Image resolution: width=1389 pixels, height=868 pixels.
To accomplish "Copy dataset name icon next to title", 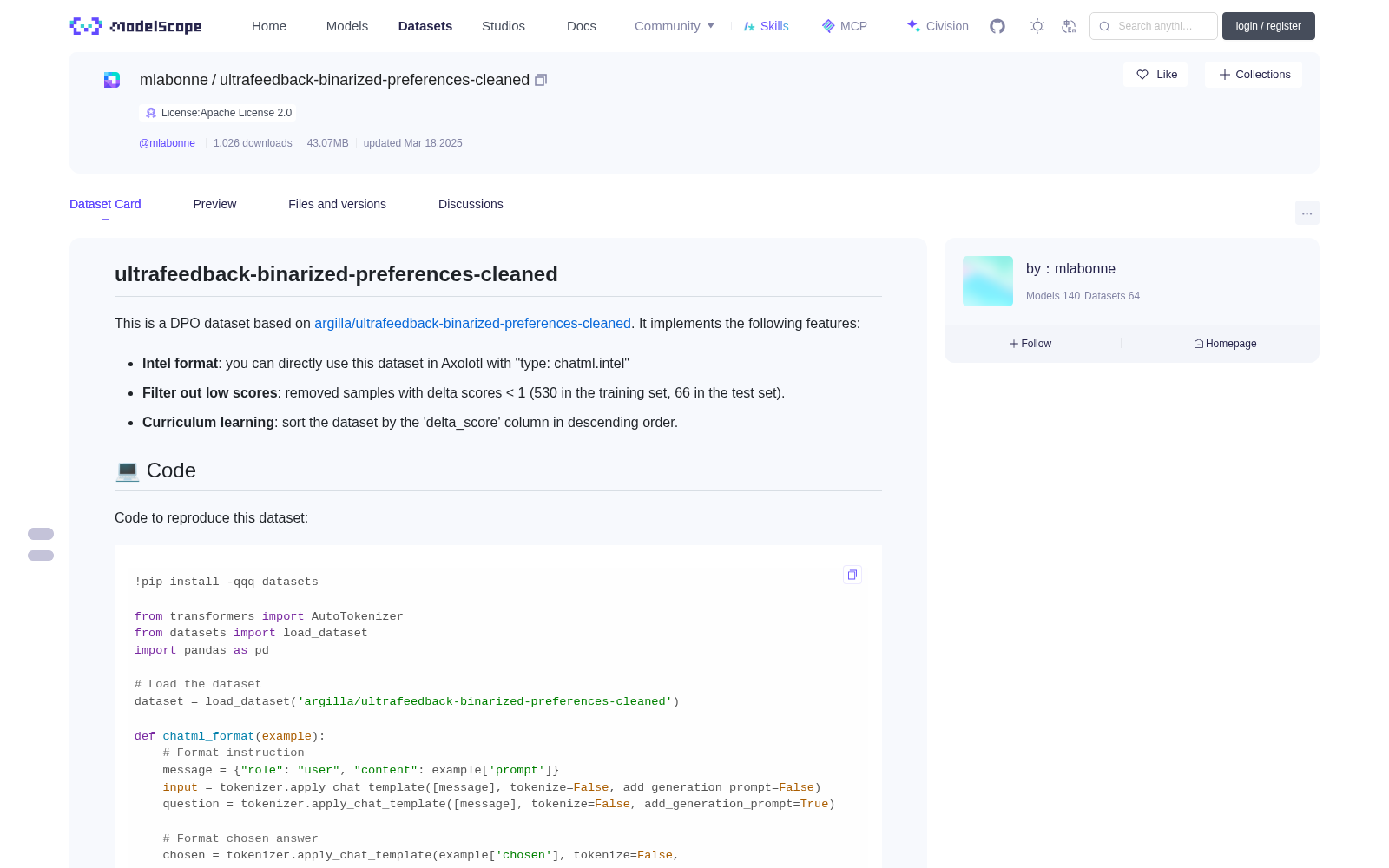I will [x=541, y=80].
